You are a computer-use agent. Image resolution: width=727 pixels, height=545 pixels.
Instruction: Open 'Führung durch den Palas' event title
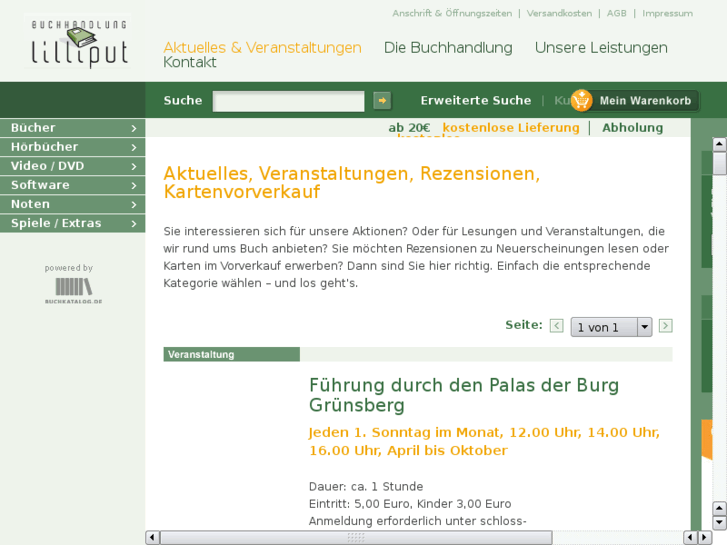coord(464,395)
